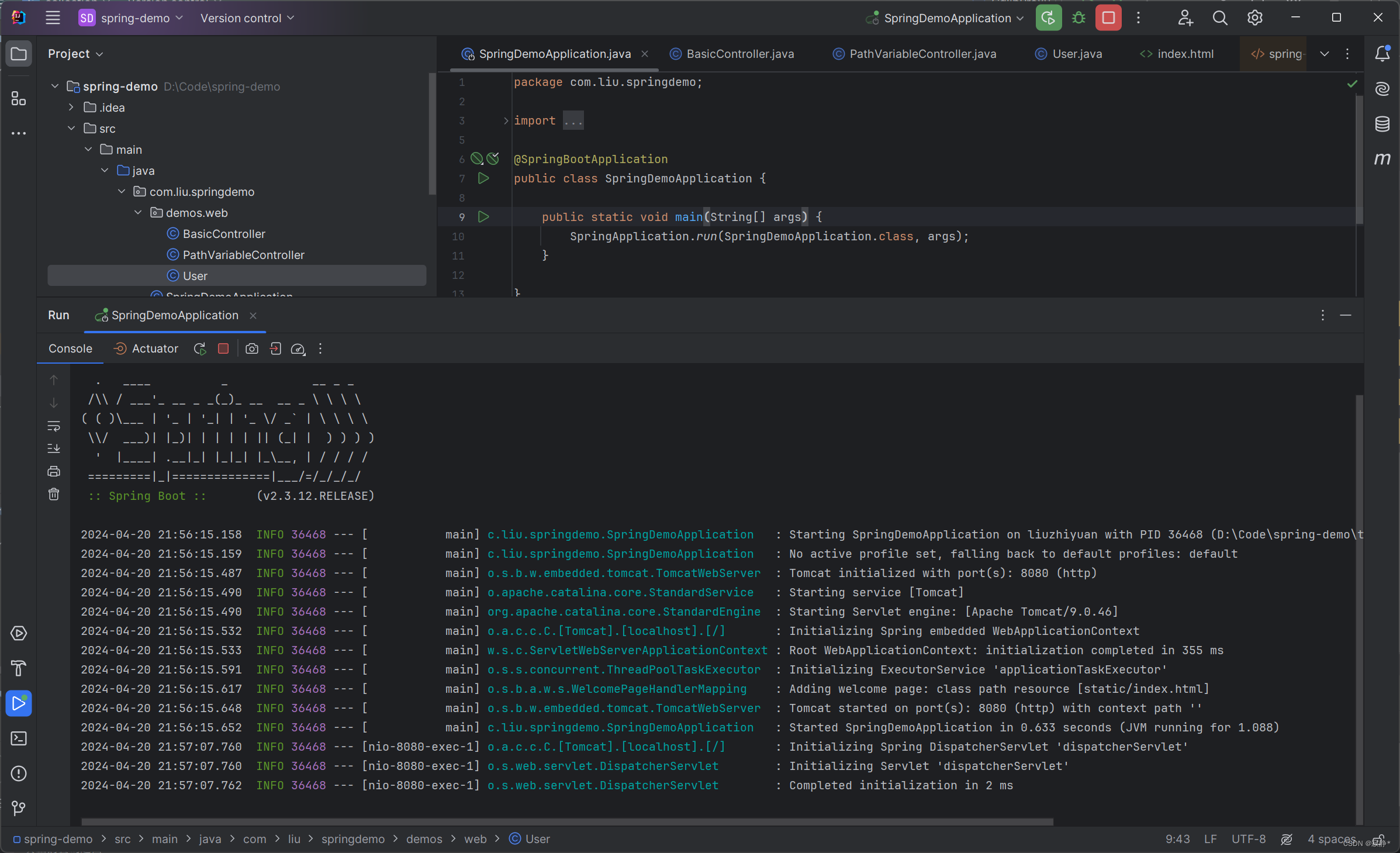Hide the Run tool window
Screen dimensions: 1400x853
tap(1346, 316)
